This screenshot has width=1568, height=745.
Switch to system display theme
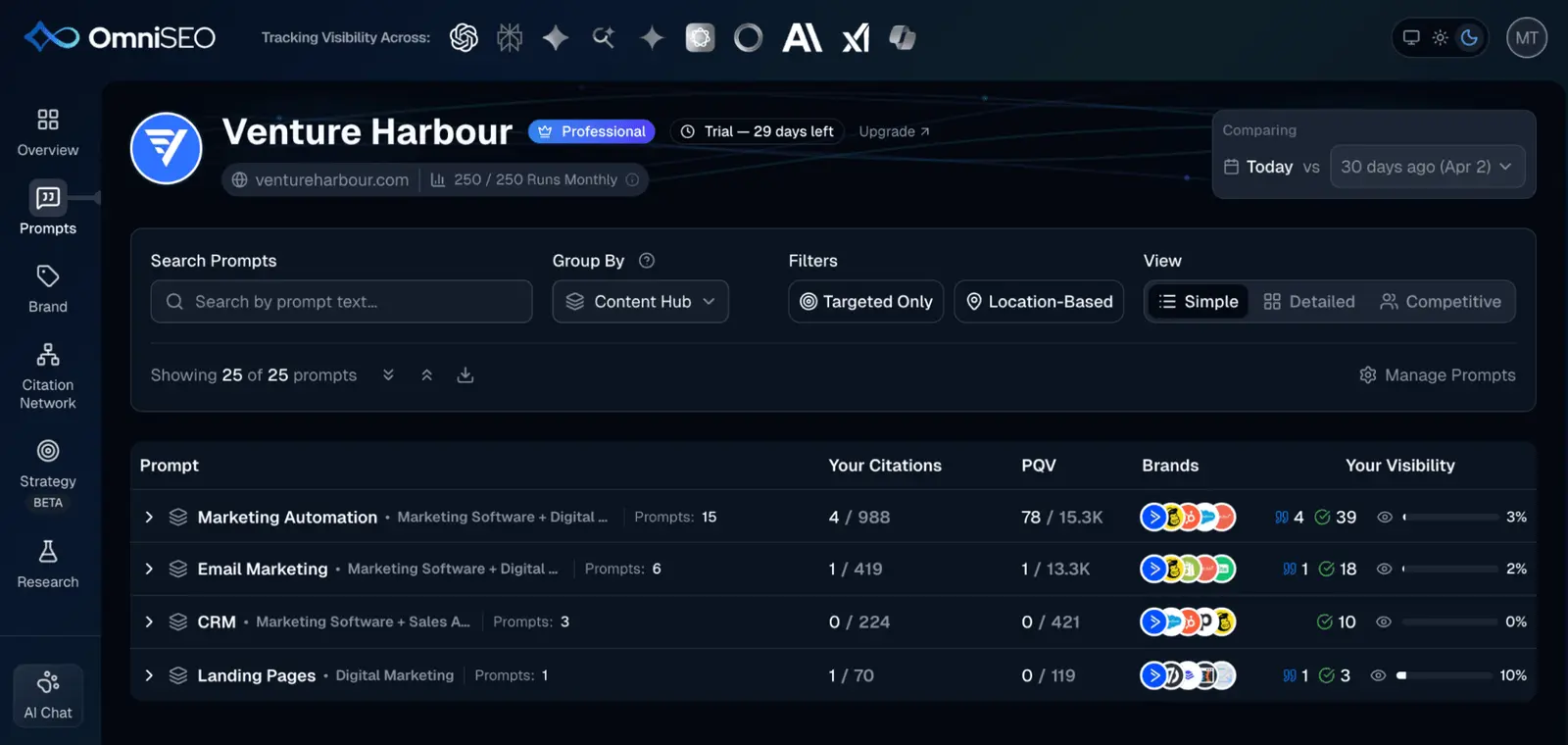click(1411, 38)
